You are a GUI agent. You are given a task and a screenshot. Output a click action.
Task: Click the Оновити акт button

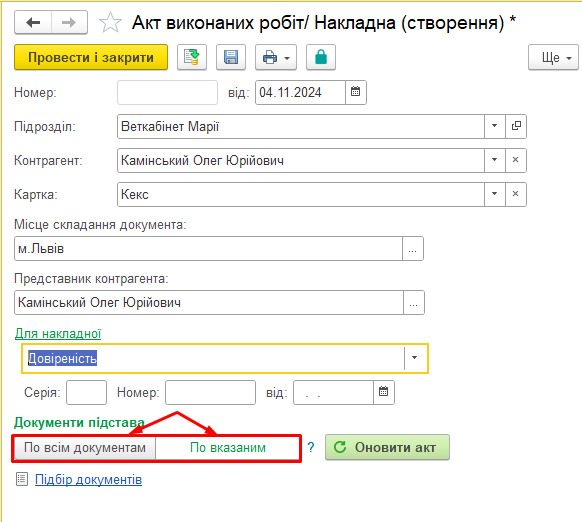click(388, 447)
